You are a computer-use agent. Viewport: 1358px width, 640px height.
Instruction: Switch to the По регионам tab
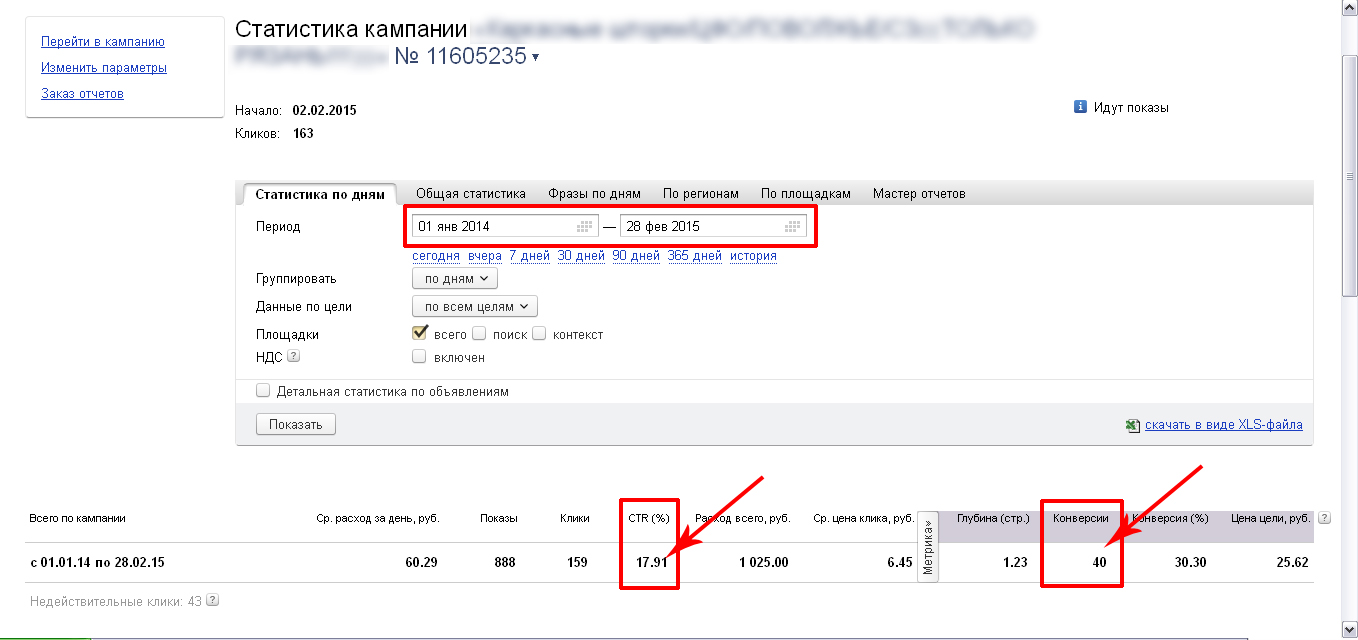701,194
